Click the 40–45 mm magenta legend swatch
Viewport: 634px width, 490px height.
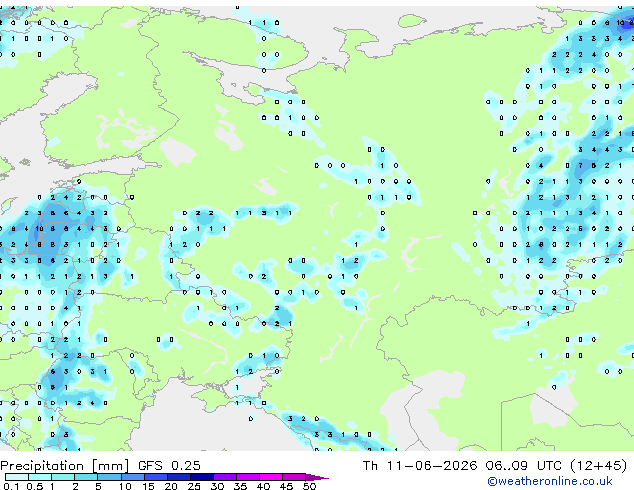coord(271,477)
